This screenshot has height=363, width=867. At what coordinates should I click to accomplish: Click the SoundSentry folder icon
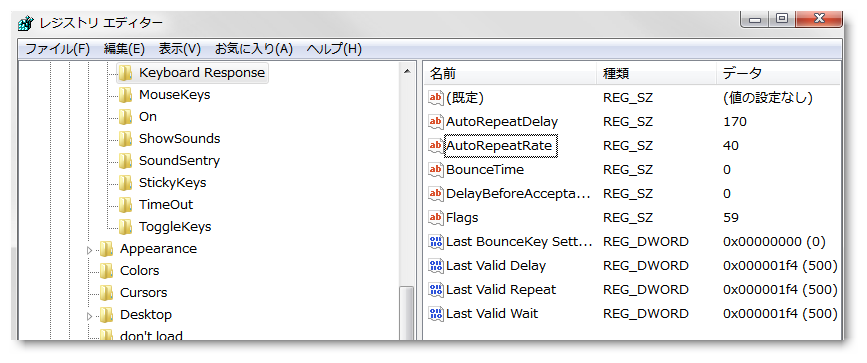click(126, 160)
